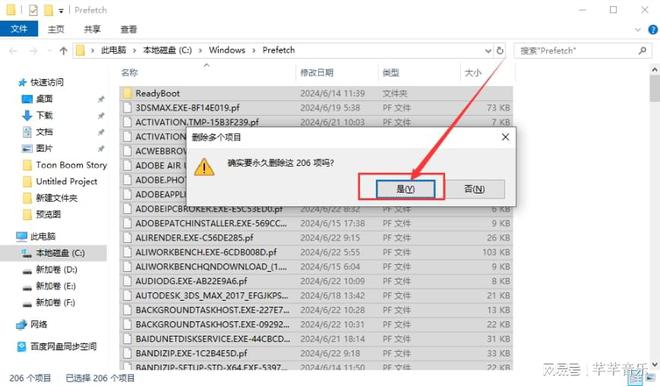Click the refresh icon in the address bar
The height and width of the screenshot is (386, 660).
pos(500,51)
